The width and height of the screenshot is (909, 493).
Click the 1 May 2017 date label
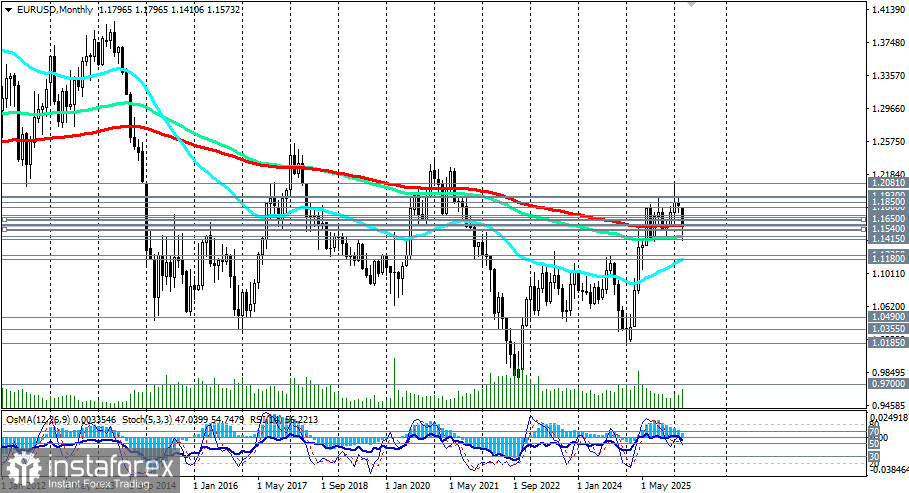tap(282, 486)
